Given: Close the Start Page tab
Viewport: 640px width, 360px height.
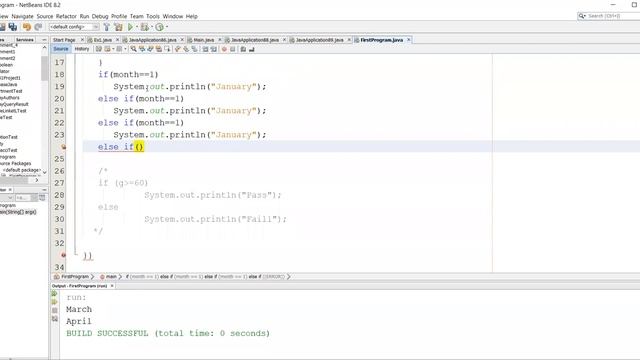Looking at the screenshot, I should [x=82, y=40].
